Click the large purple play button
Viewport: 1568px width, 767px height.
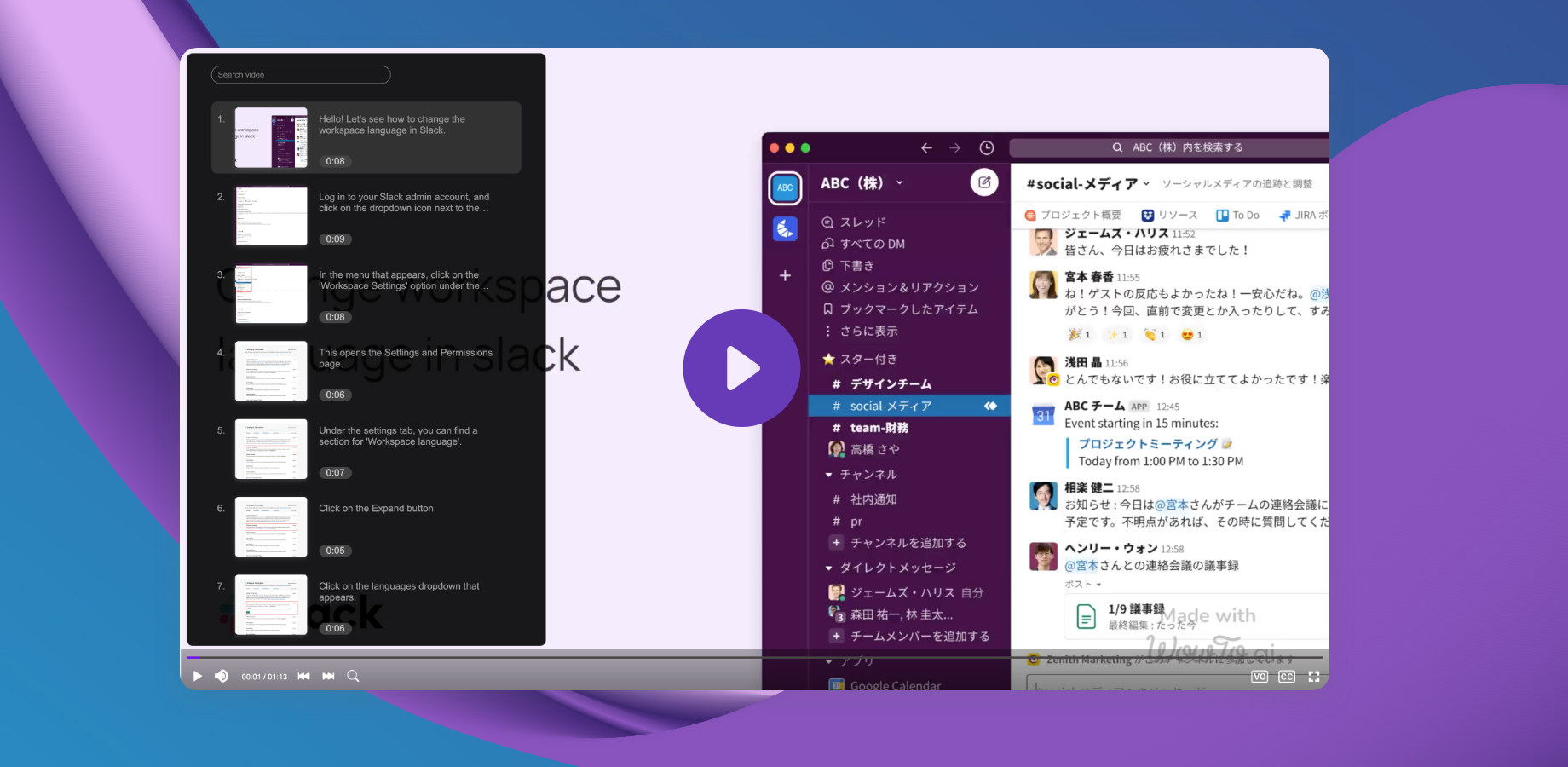[x=741, y=368]
